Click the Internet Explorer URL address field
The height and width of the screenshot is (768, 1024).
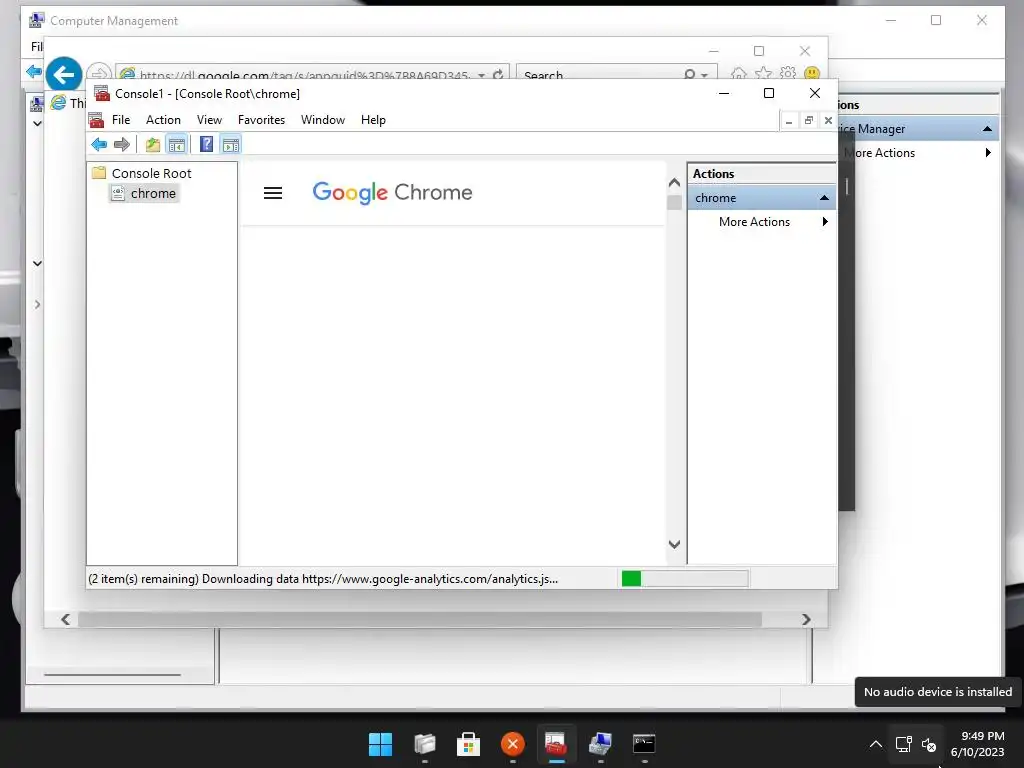click(x=305, y=74)
